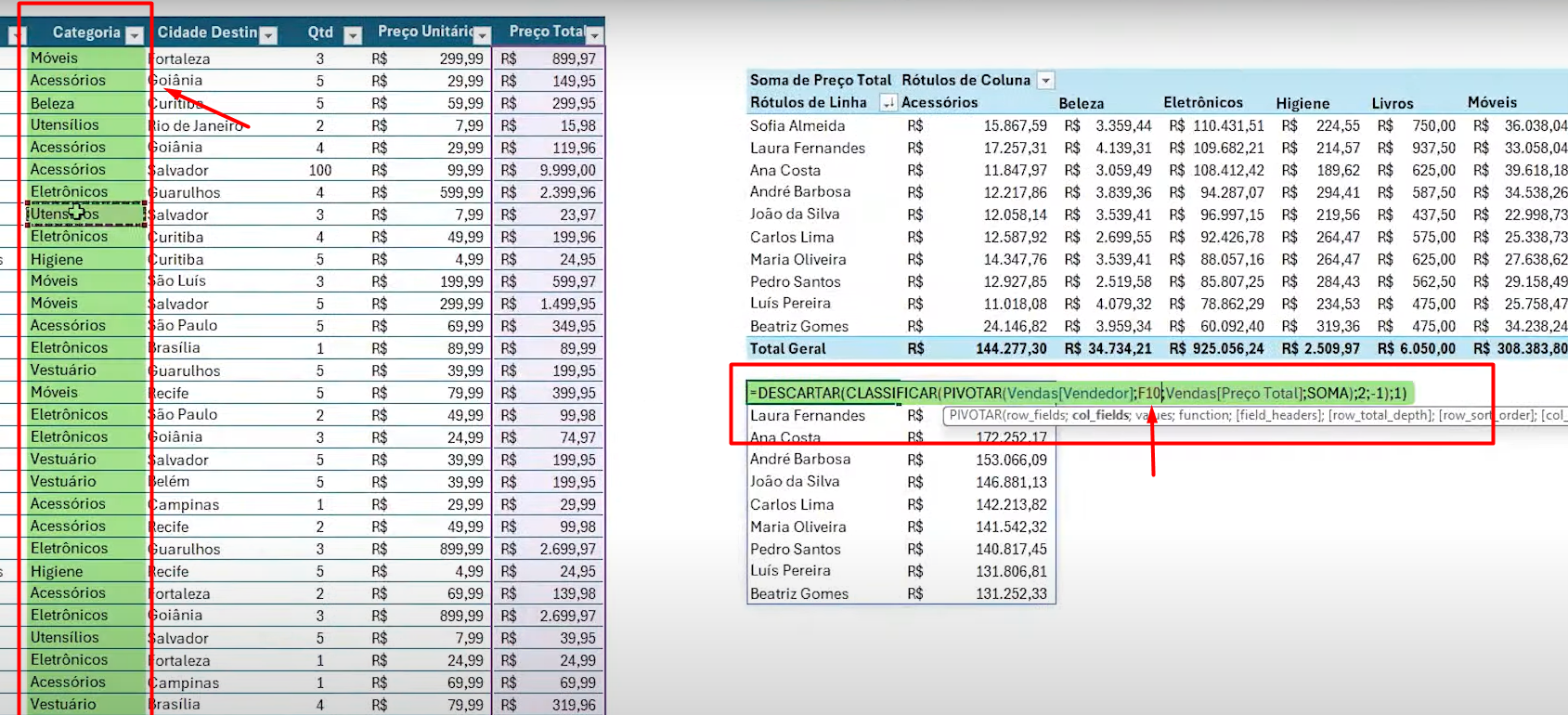Select sorted list value 172.252,17

(1011, 437)
